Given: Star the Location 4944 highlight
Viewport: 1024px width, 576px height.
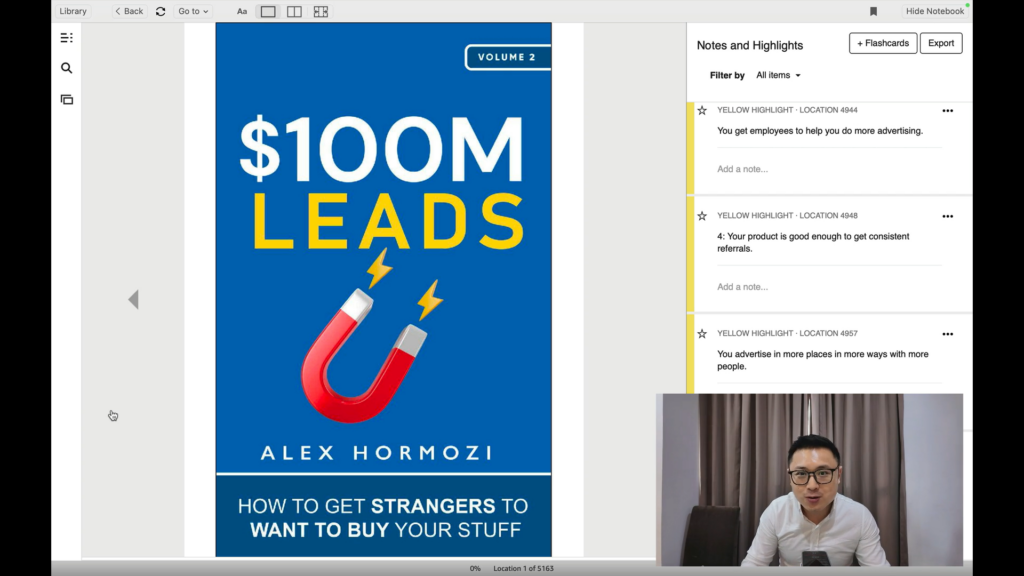Looking at the screenshot, I should pos(702,110).
